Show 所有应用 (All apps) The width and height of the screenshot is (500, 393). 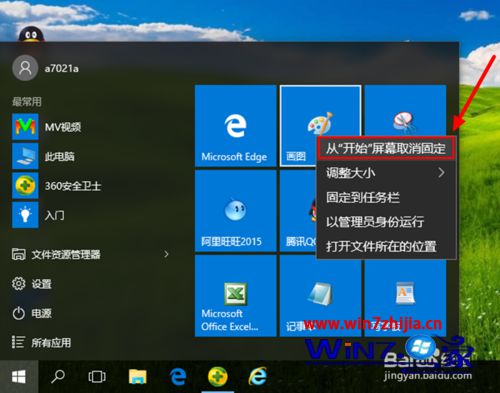click(41, 342)
